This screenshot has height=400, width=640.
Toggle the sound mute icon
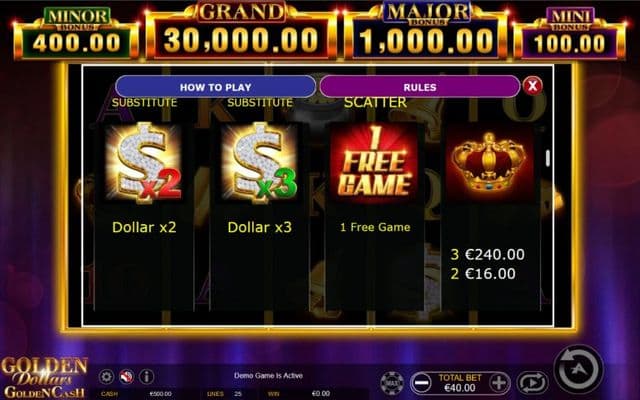[127, 376]
